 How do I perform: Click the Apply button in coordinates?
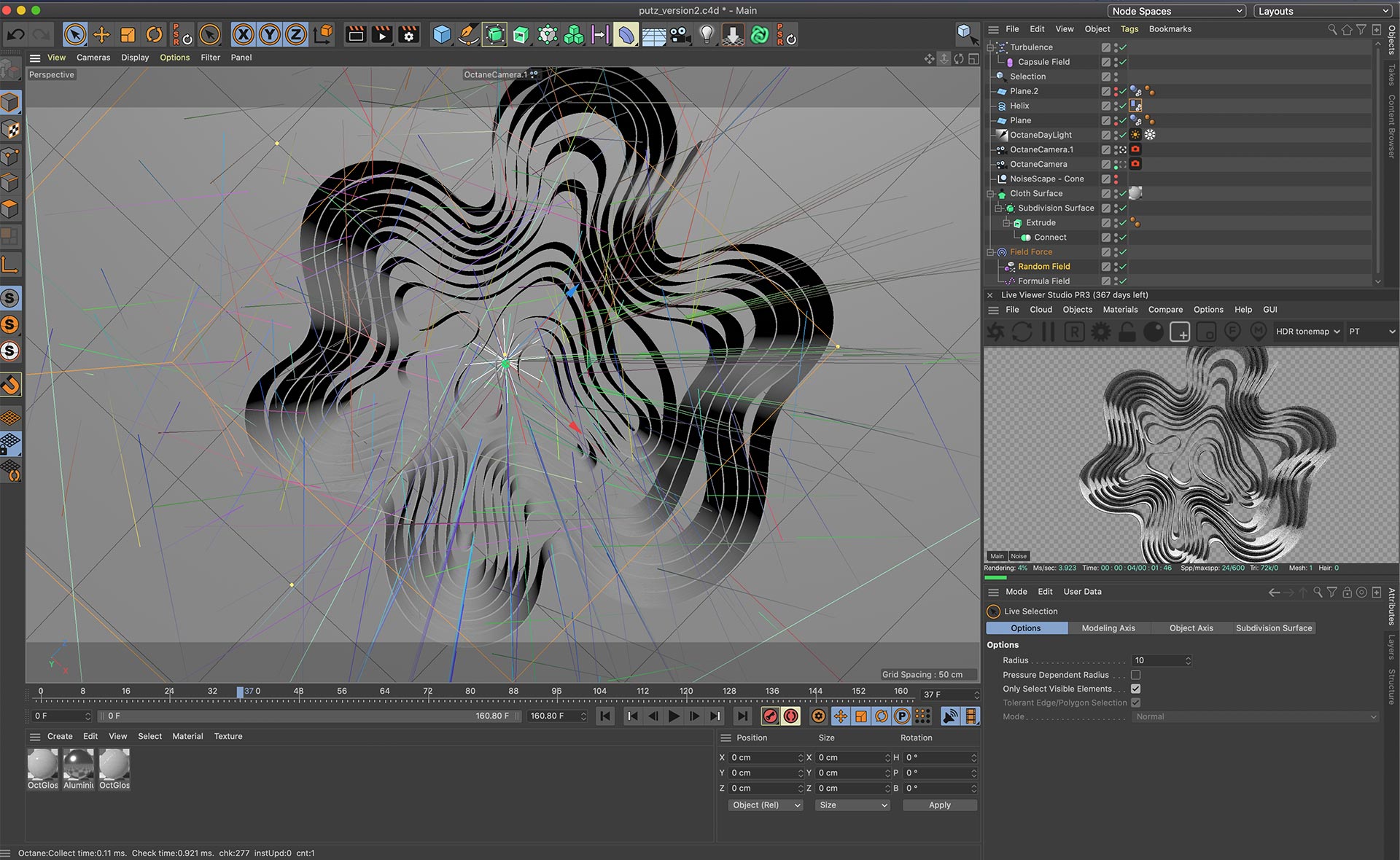point(939,805)
